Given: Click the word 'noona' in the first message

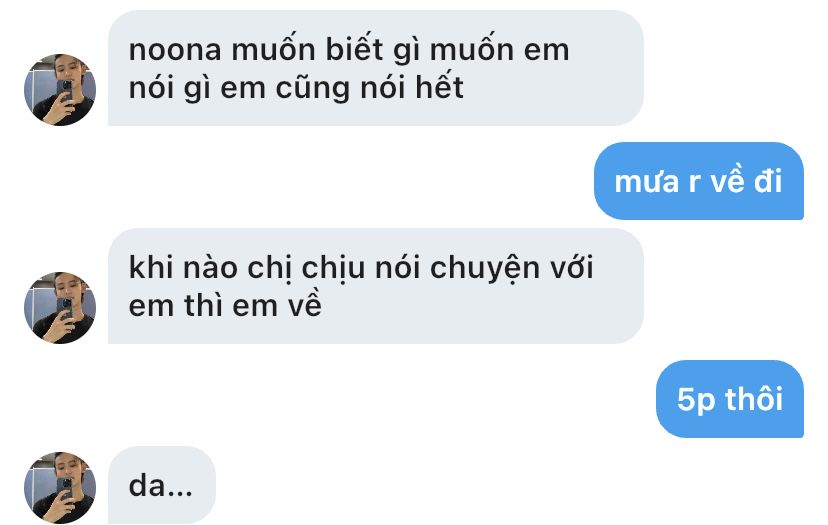Looking at the screenshot, I should tap(175, 51).
